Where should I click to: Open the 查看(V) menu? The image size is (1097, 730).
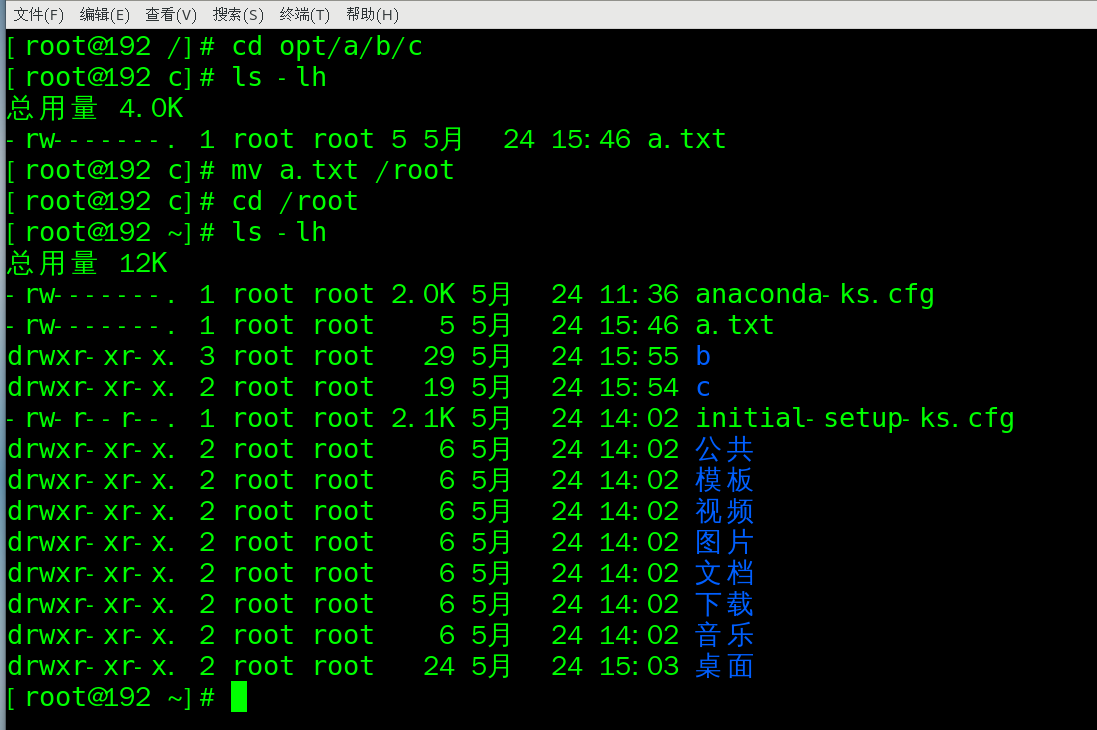(x=171, y=14)
